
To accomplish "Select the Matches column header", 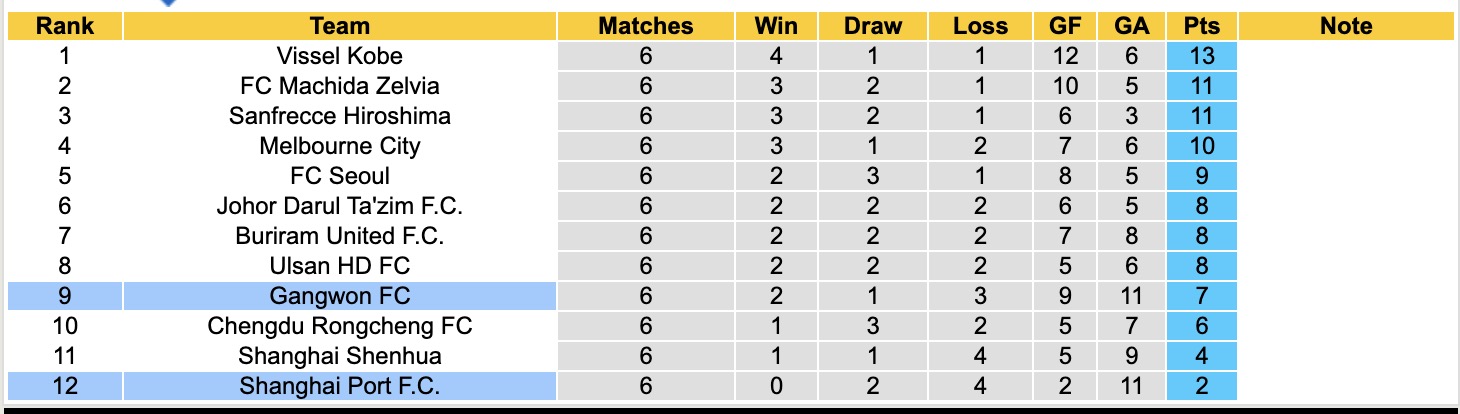I will pyautogui.click(x=645, y=26).
